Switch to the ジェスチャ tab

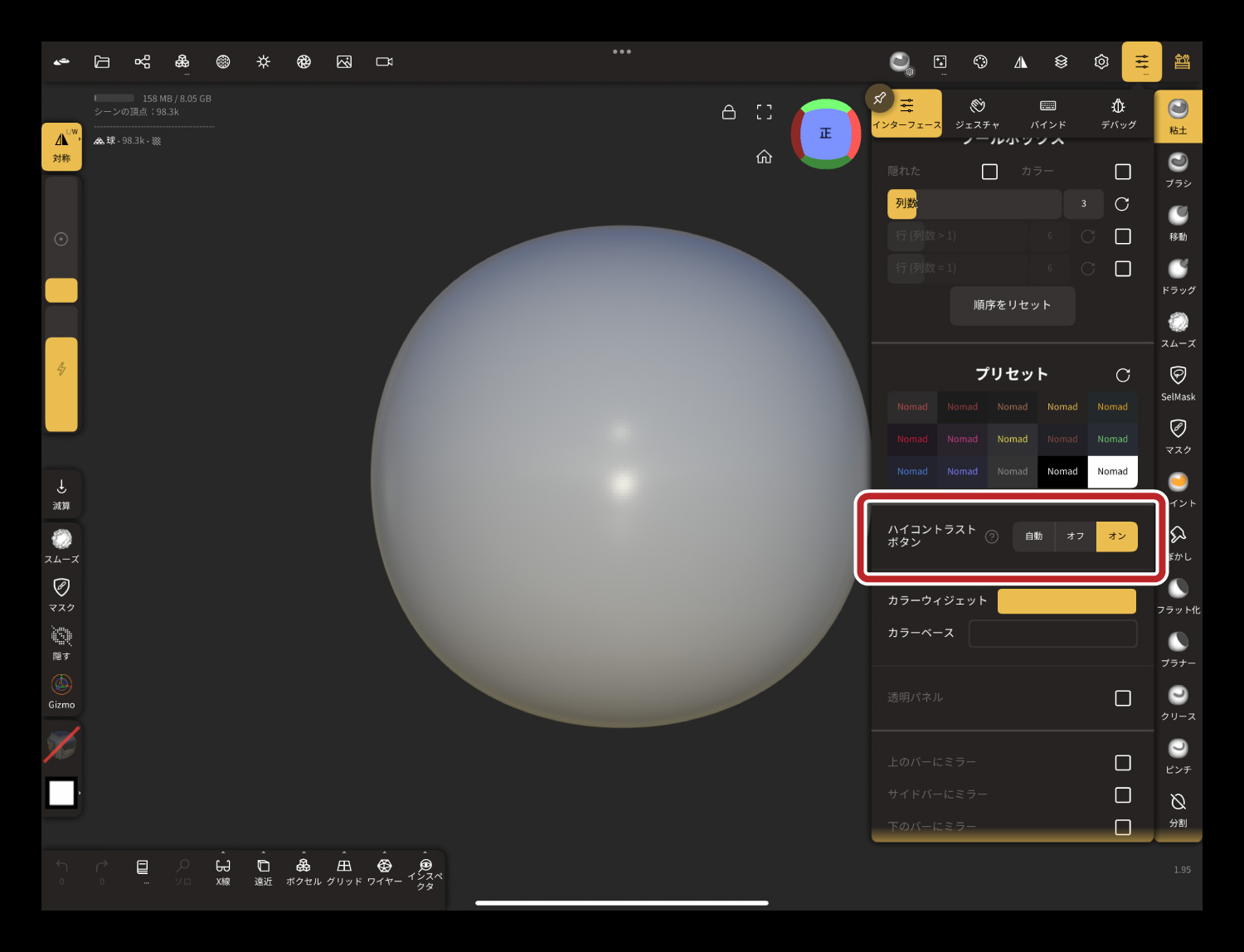tap(977, 114)
